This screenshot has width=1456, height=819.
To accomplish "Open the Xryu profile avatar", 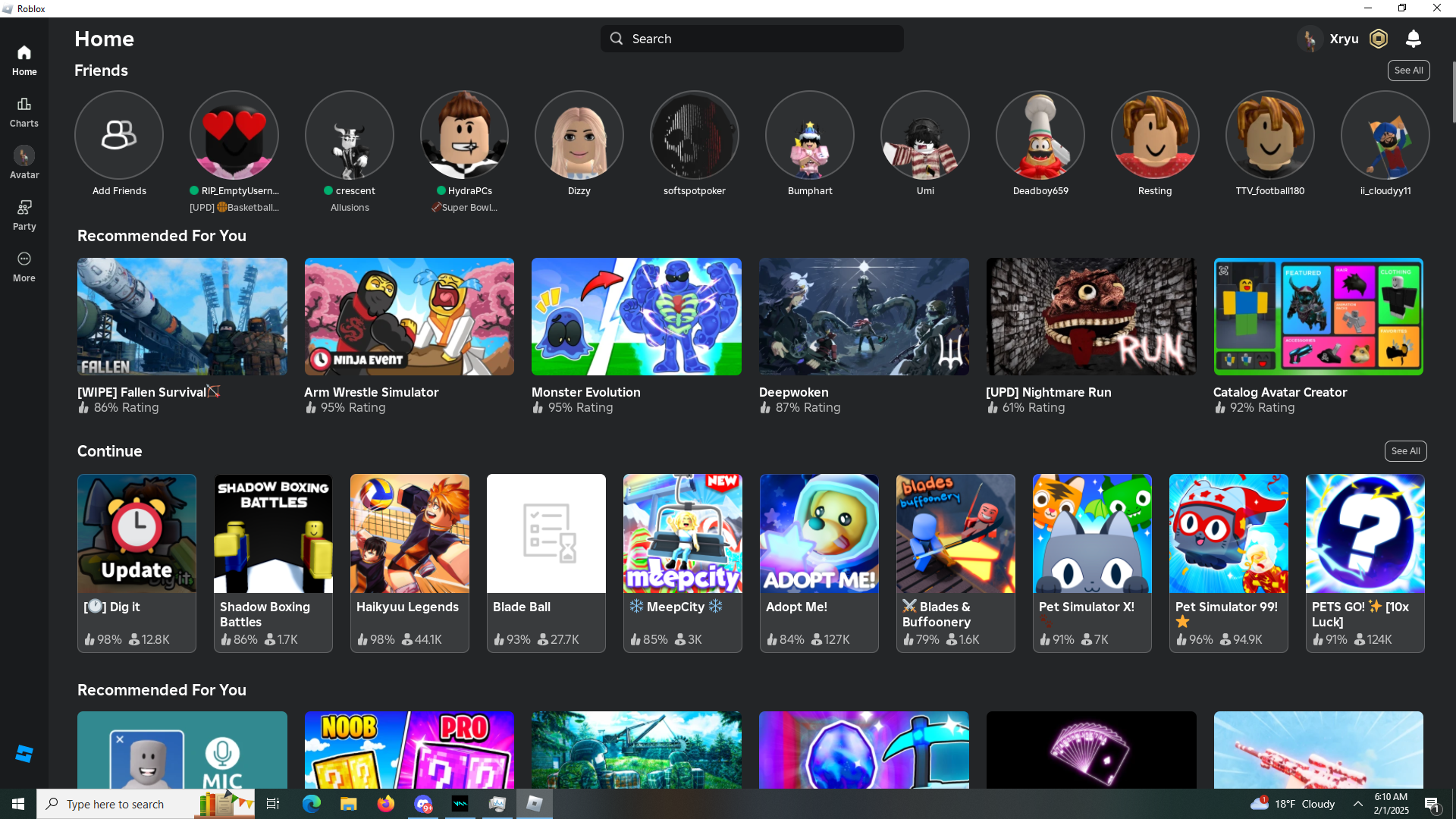I will (1310, 39).
